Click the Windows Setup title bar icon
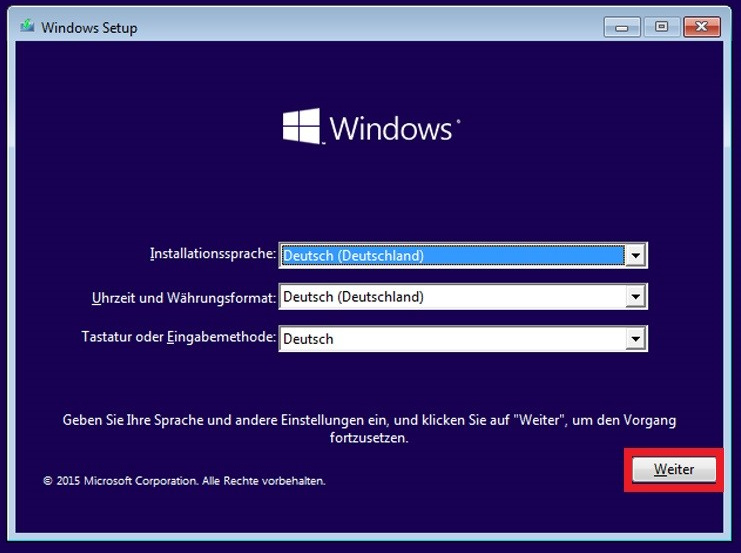The image size is (741, 553). [27, 26]
